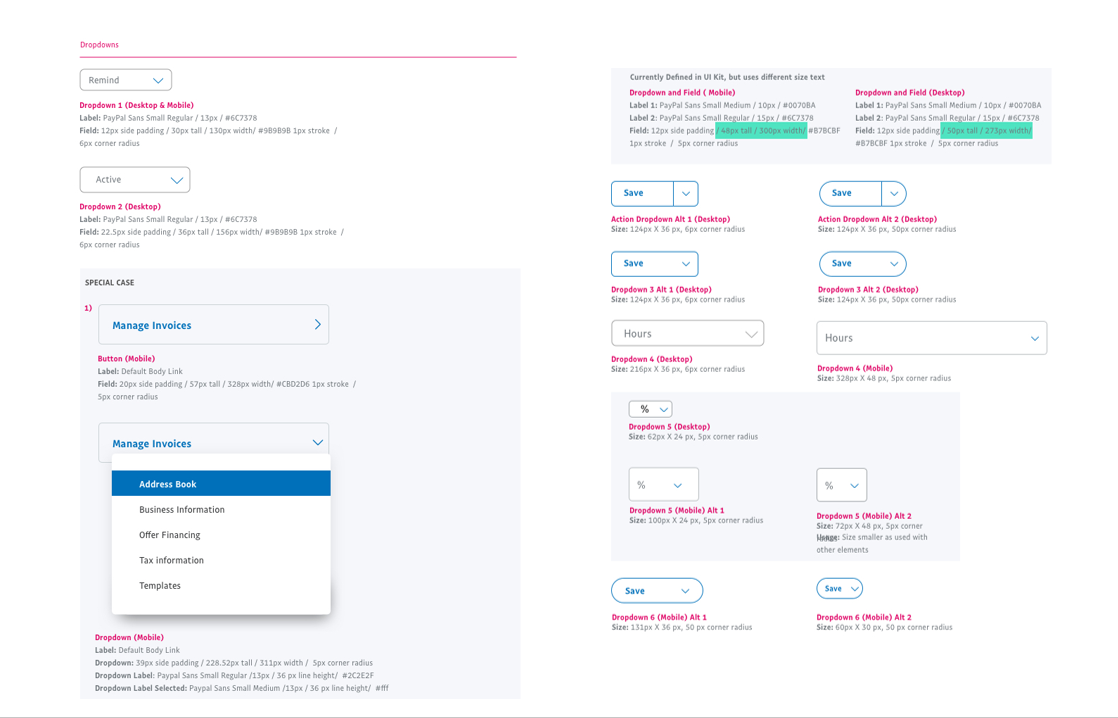The height and width of the screenshot is (718, 1118).
Task: Open the Remind dropdown
Action: (x=126, y=80)
